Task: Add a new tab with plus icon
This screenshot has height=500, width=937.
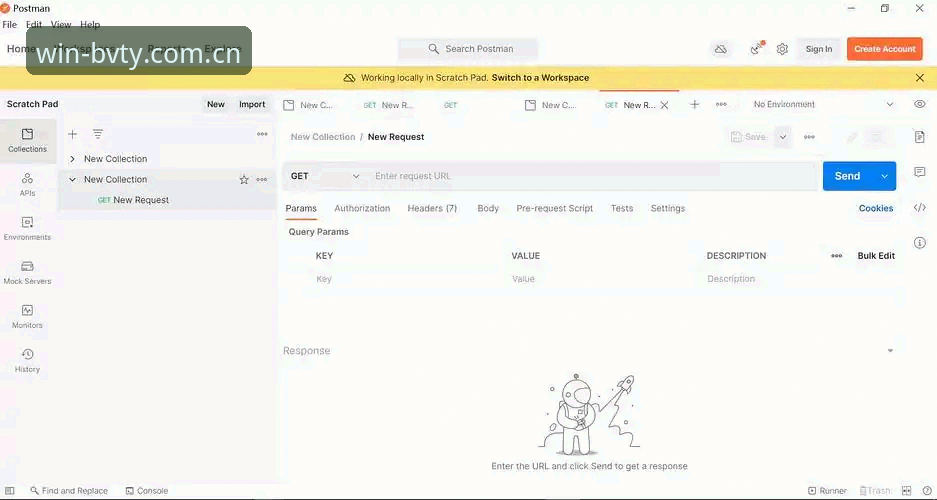Action: (x=694, y=105)
